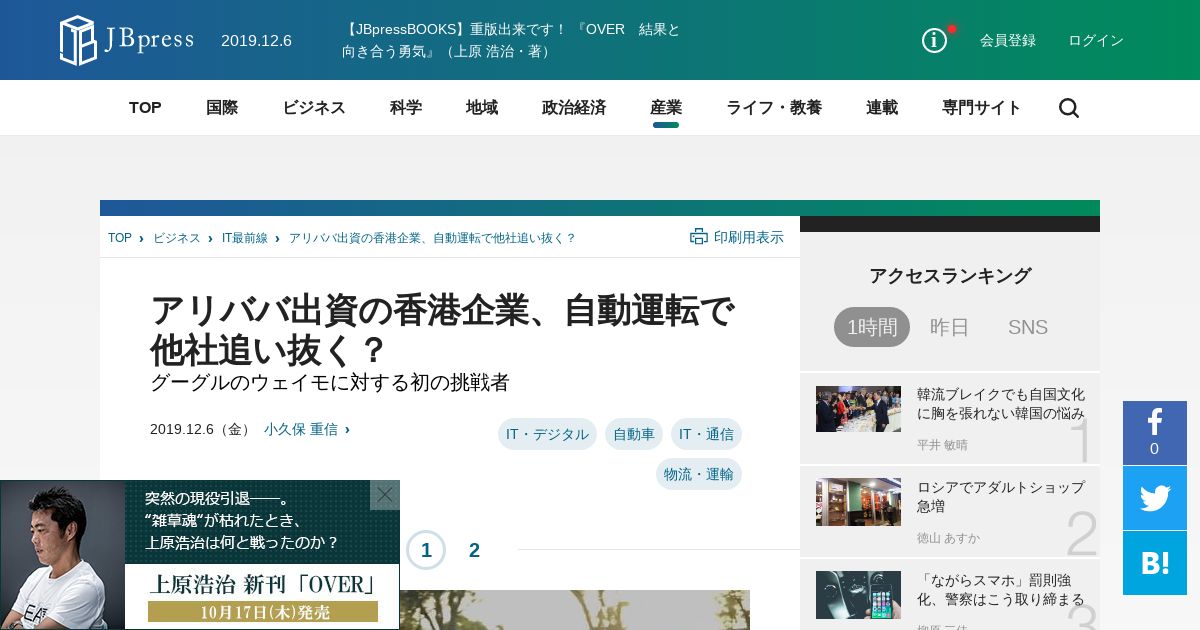Viewport: 1200px width, 630px height.
Task: Open ranking headline 韓流ブレイクでも自国文化に胸を張れない
Action: tap(1001, 404)
